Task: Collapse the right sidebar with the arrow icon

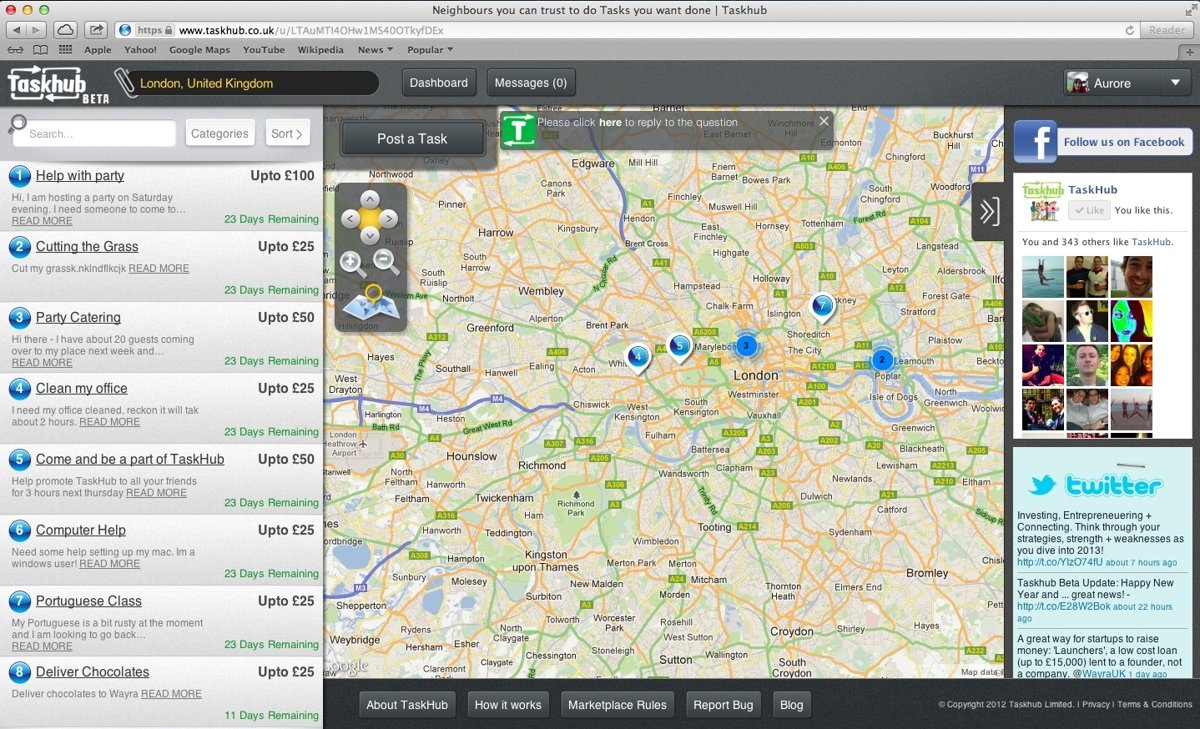Action: pyautogui.click(x=988, y=211)
